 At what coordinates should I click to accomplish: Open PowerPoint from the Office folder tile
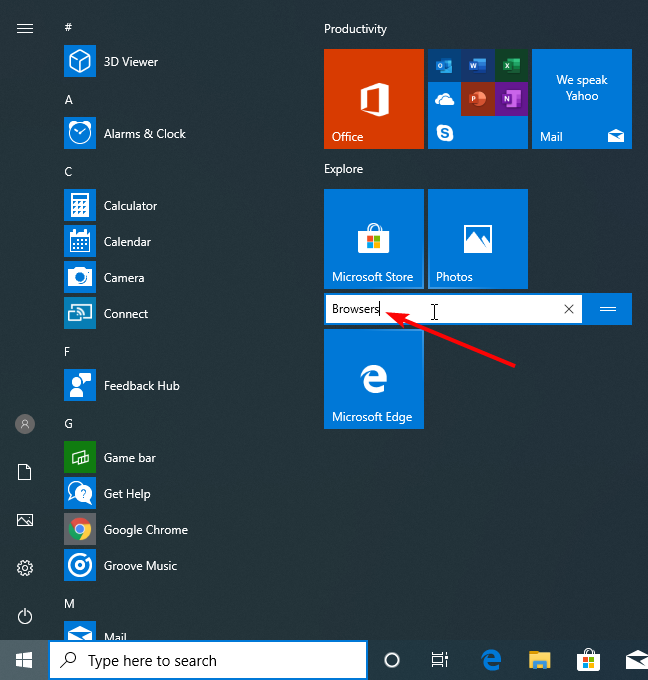click(478, 99)
